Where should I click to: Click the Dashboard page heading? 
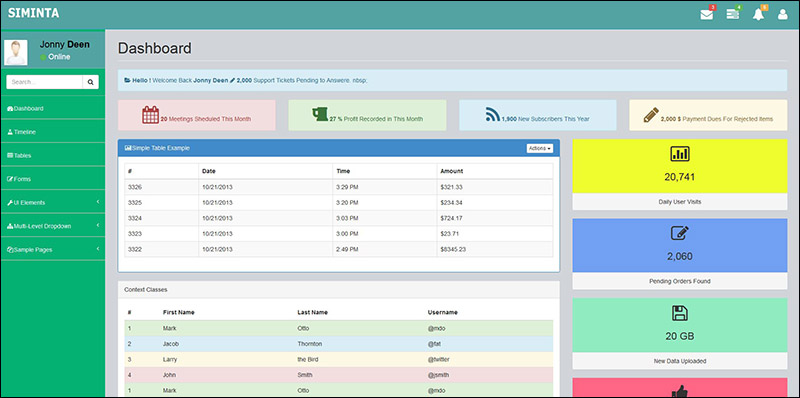coord(155,48)
